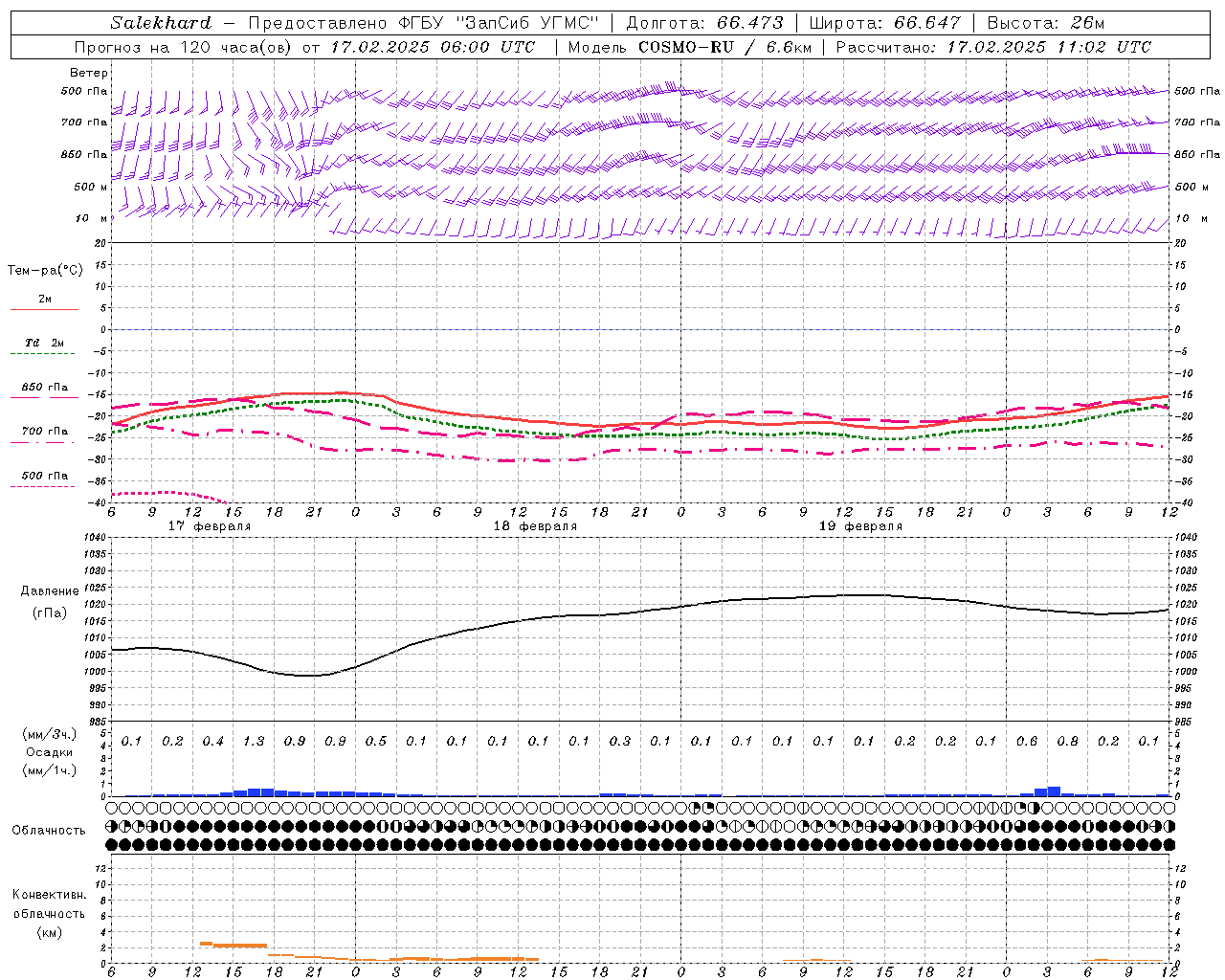
Task: Select the 1.3 precipitation value
Action: click(x=254, y=741)
